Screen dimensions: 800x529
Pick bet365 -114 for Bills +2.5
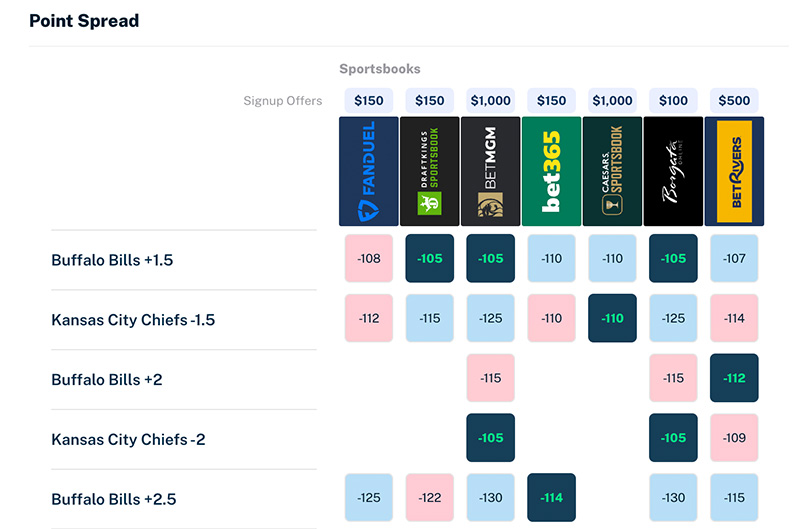551,497
